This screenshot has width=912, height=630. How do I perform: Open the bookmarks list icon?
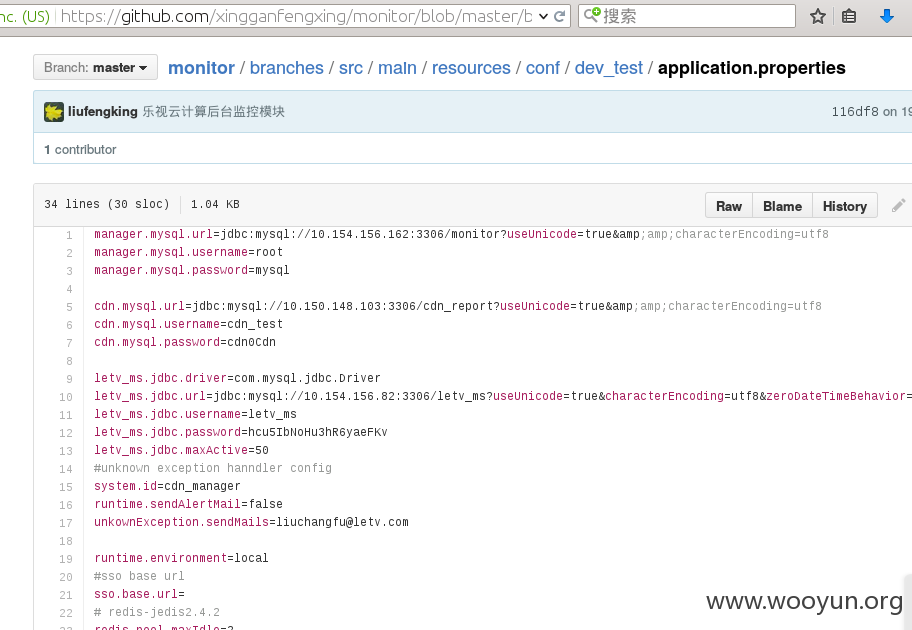click(x=849, y=16)
